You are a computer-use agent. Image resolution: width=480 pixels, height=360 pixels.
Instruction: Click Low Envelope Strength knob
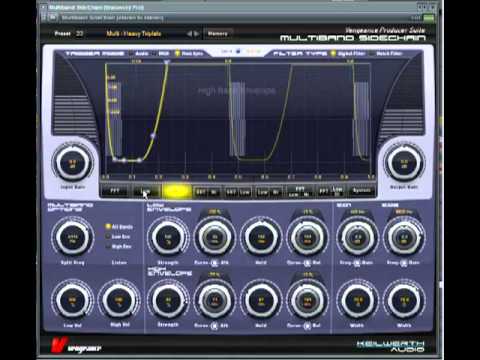pos(168,238)
